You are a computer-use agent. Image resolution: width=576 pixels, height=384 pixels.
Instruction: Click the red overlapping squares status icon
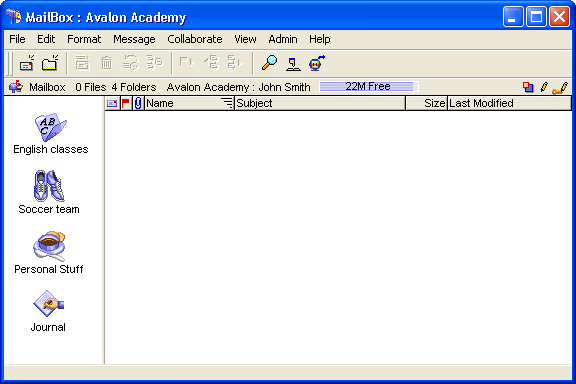click(528, 87)
